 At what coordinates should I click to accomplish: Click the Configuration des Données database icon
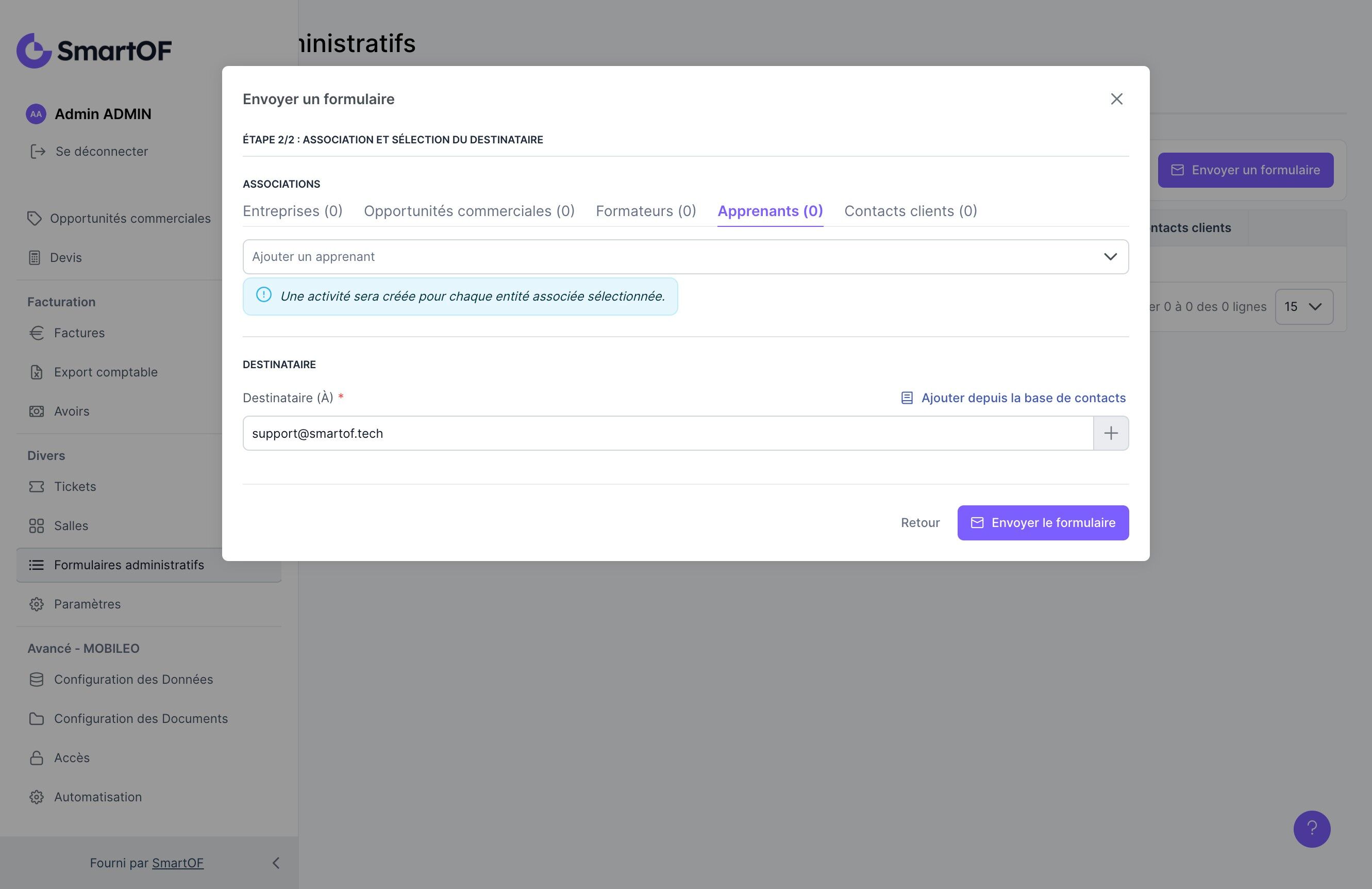[36, 680]
